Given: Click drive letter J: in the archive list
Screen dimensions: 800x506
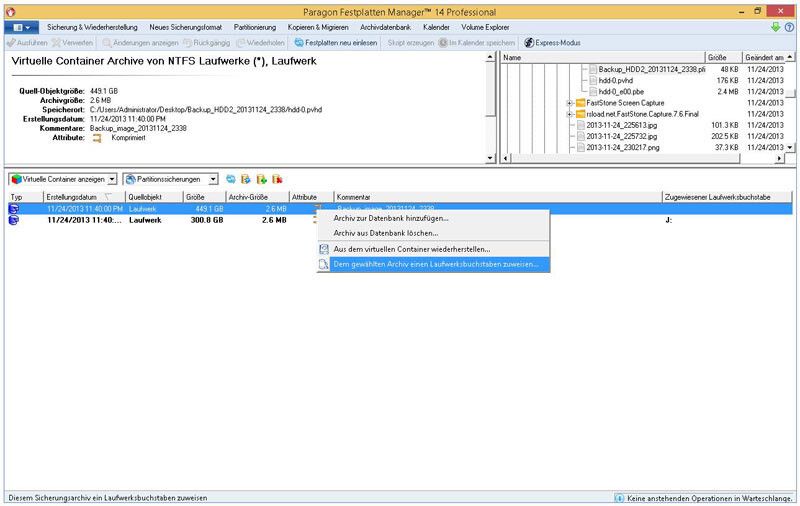Looking at the screenshot, I should [x=668, y=220].
